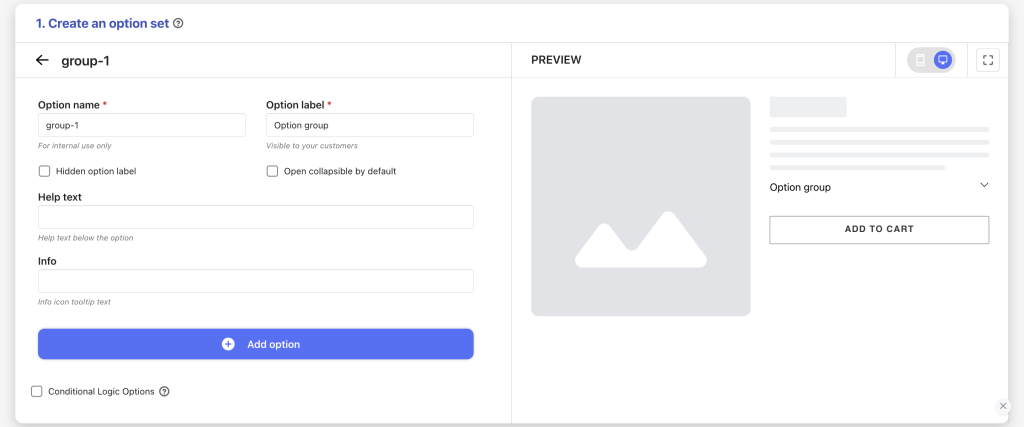Click into the Help text field

point(255,217)
